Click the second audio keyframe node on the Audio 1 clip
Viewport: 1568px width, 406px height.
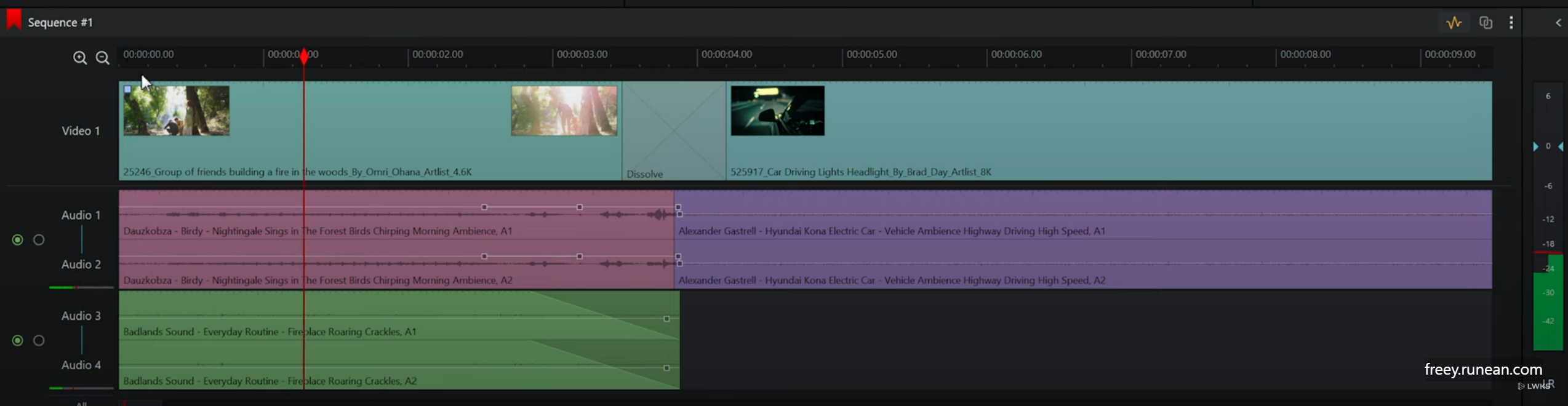click(x=580, y=207)
